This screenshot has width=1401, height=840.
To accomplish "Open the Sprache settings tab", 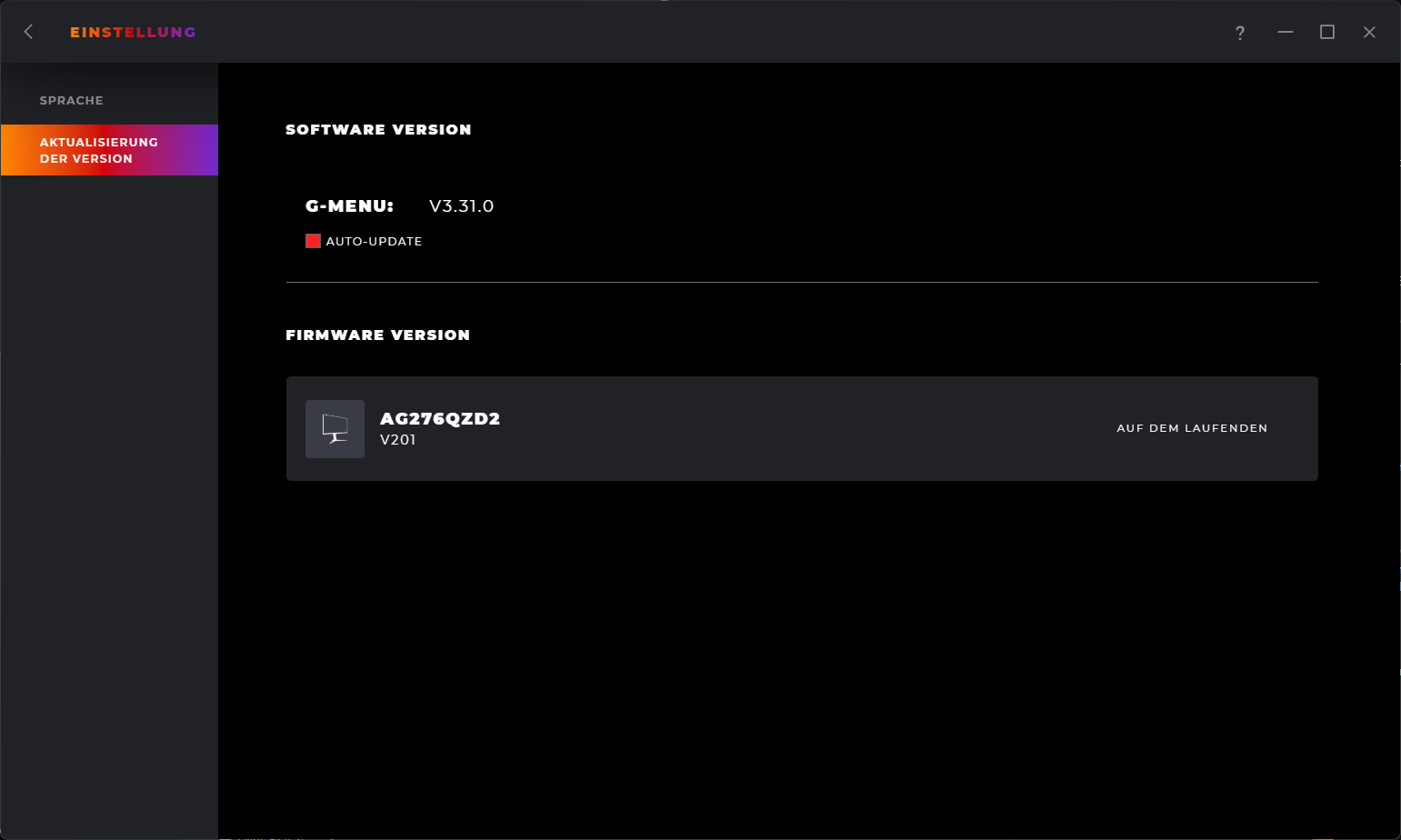I will [x=72, y=100].
